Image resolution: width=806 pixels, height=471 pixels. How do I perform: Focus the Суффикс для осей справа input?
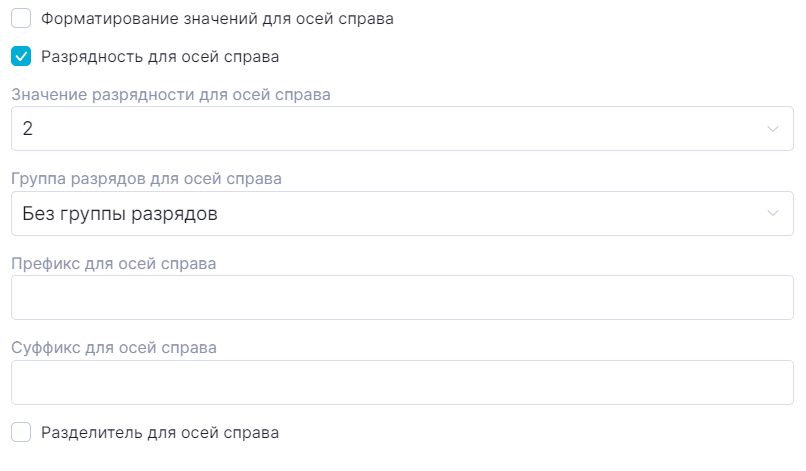click(400, 381)
